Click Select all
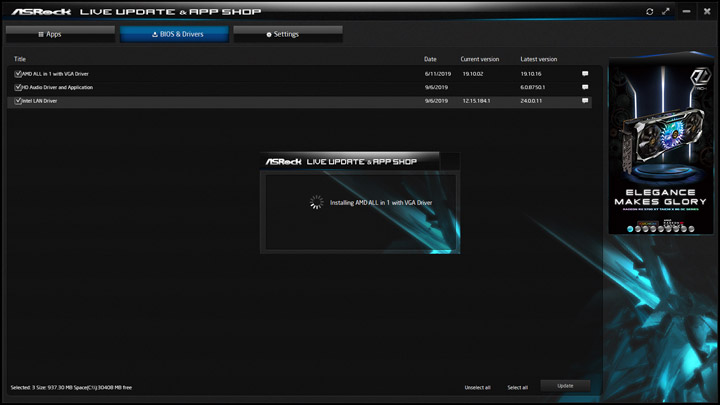This screenshot has width=720, height=405. (x=518, y=388)
